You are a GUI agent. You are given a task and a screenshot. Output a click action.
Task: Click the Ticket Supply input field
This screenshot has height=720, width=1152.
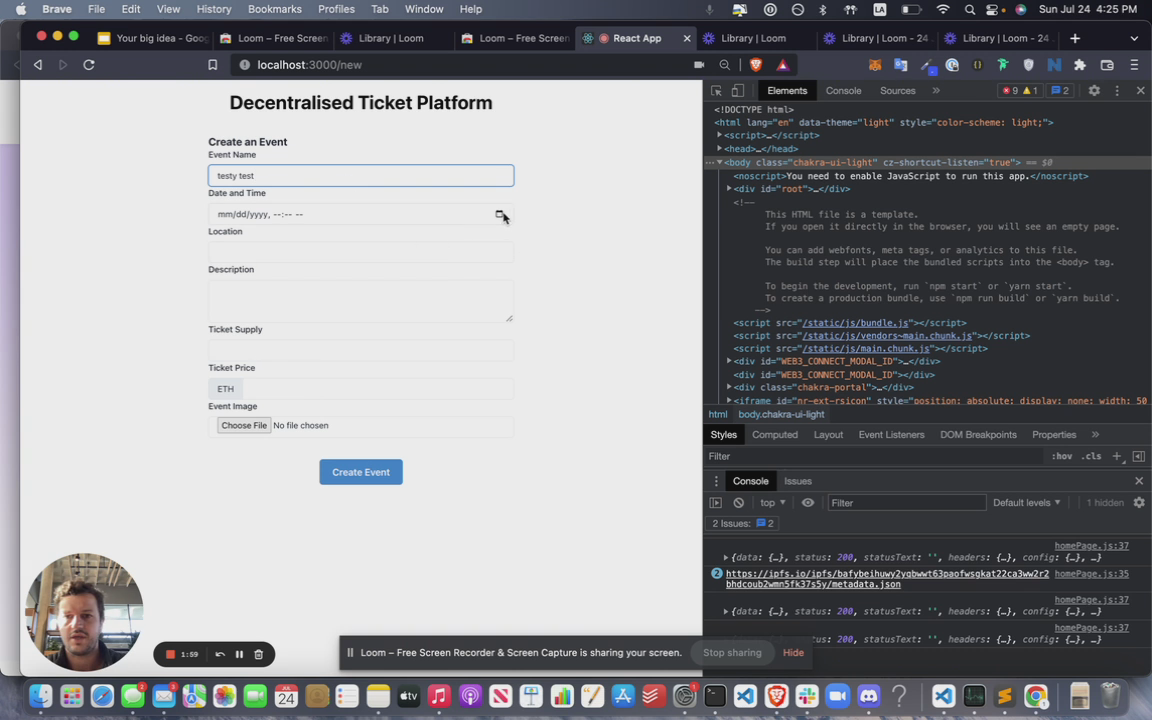tap(361, 350)
